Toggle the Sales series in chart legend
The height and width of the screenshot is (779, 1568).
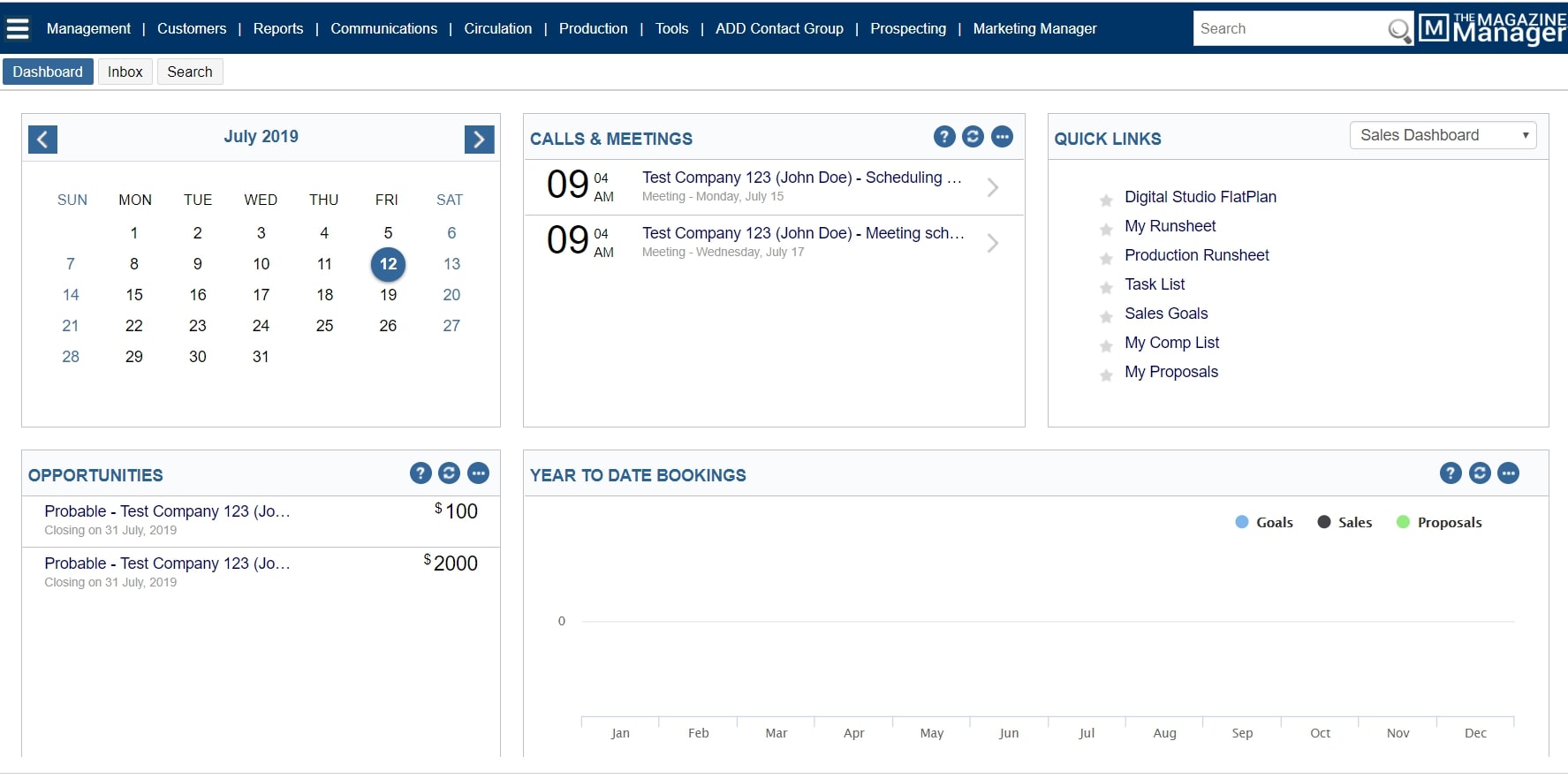coord(1344,522)
